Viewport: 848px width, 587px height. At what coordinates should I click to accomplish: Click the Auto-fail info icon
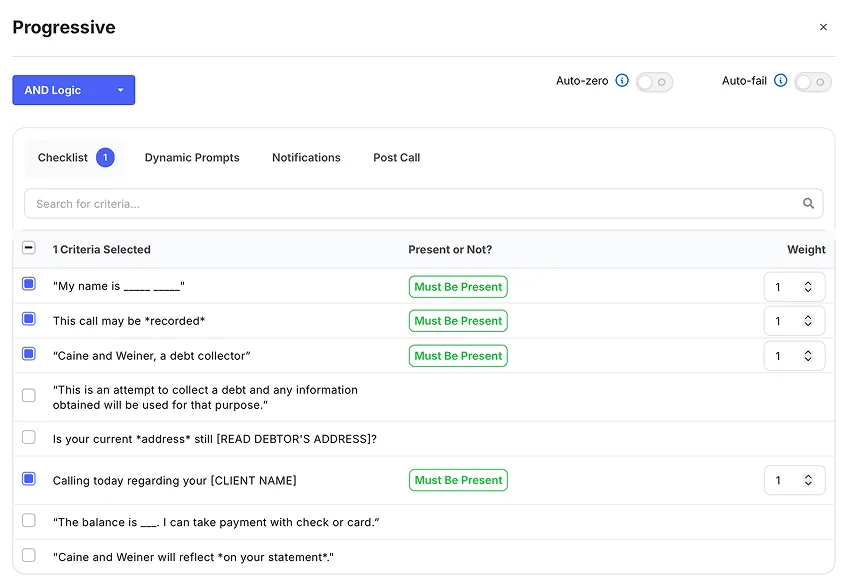(x=782, y=81)
